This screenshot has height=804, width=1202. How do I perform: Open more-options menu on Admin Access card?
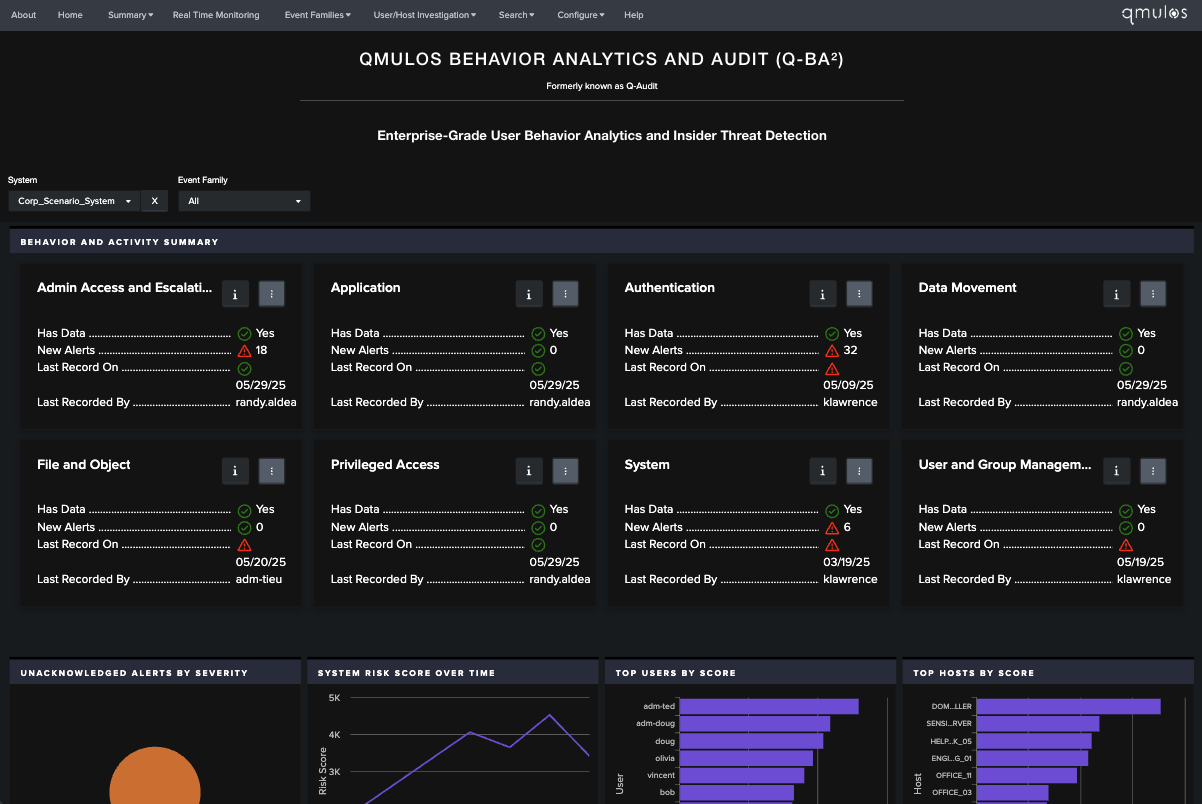pyautogui.click(x=272, y=293)
